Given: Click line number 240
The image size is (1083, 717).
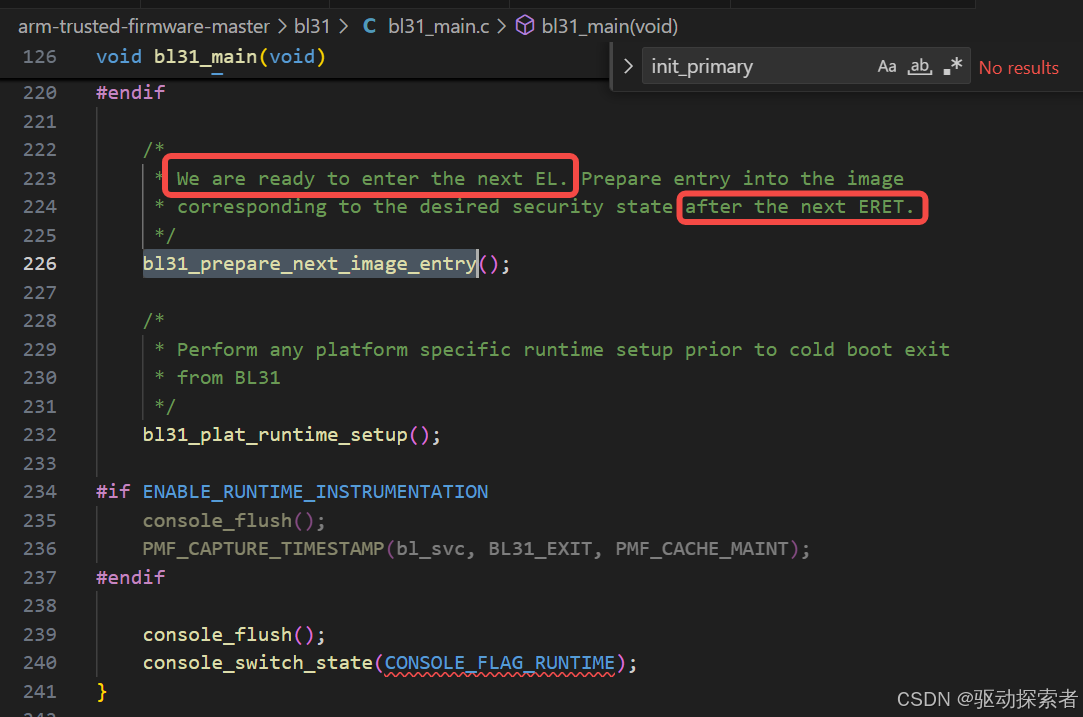Looking at the screenshot, I should (x=40, y=663).
